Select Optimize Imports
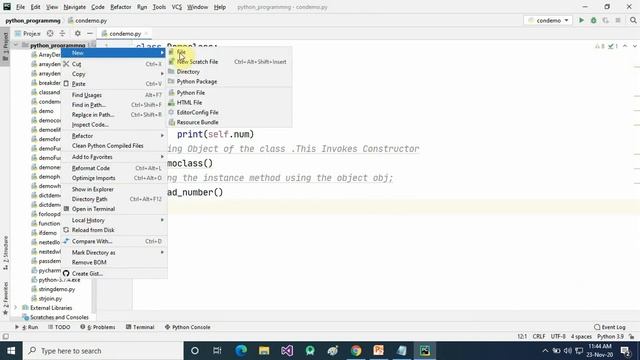 (114, 178)
